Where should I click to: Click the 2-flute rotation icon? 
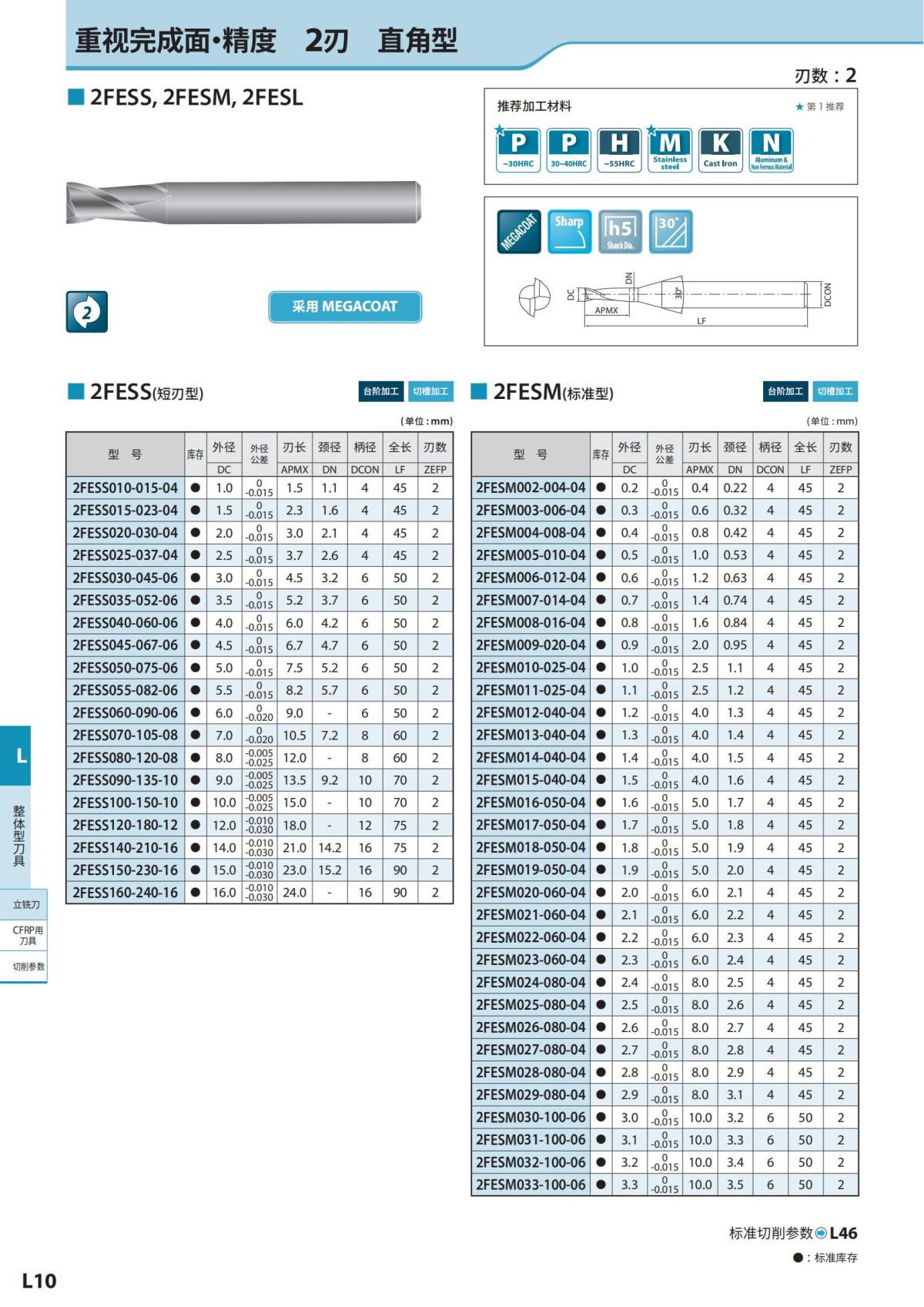coord(87,312)
